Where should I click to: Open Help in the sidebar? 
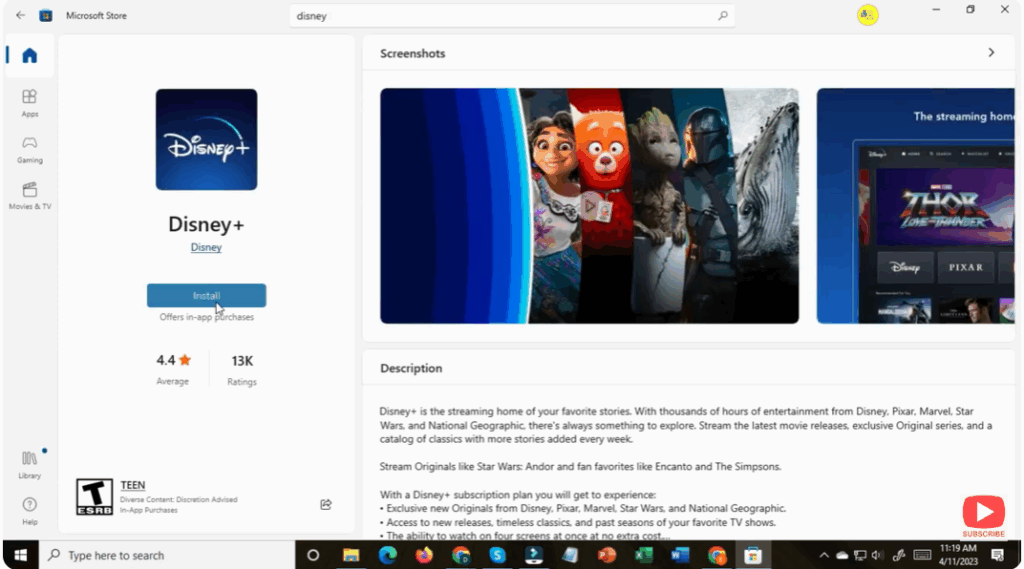coord(29,511)
